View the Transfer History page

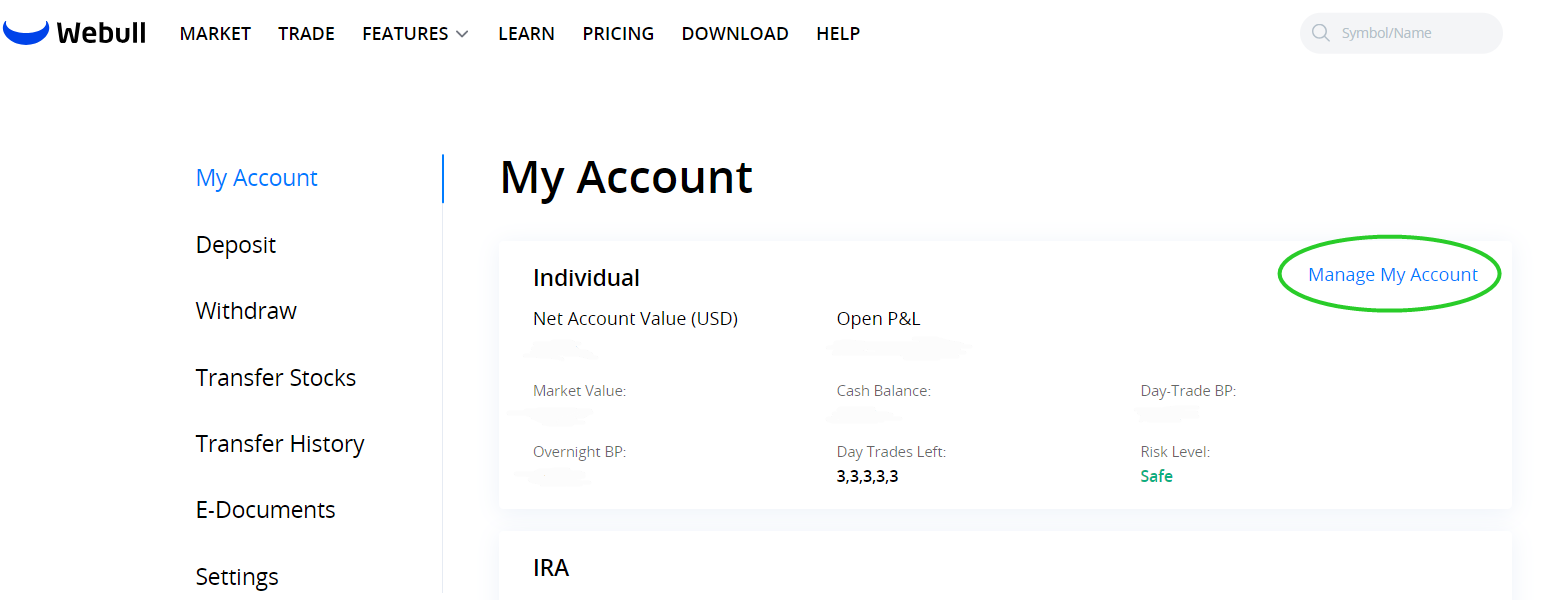[280, 443]
